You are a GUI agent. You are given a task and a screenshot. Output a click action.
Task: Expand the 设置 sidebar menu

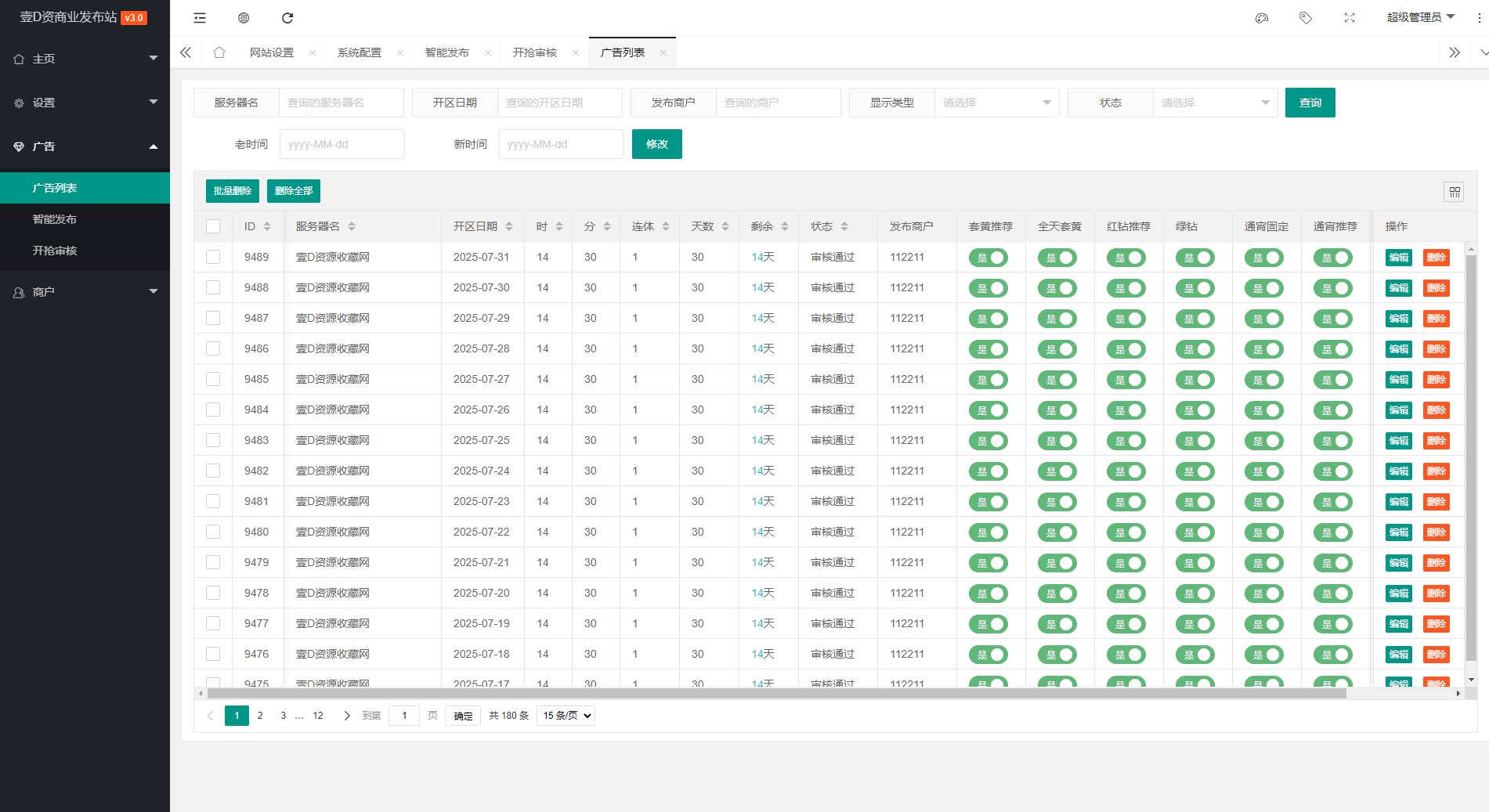tap(85, 103)
